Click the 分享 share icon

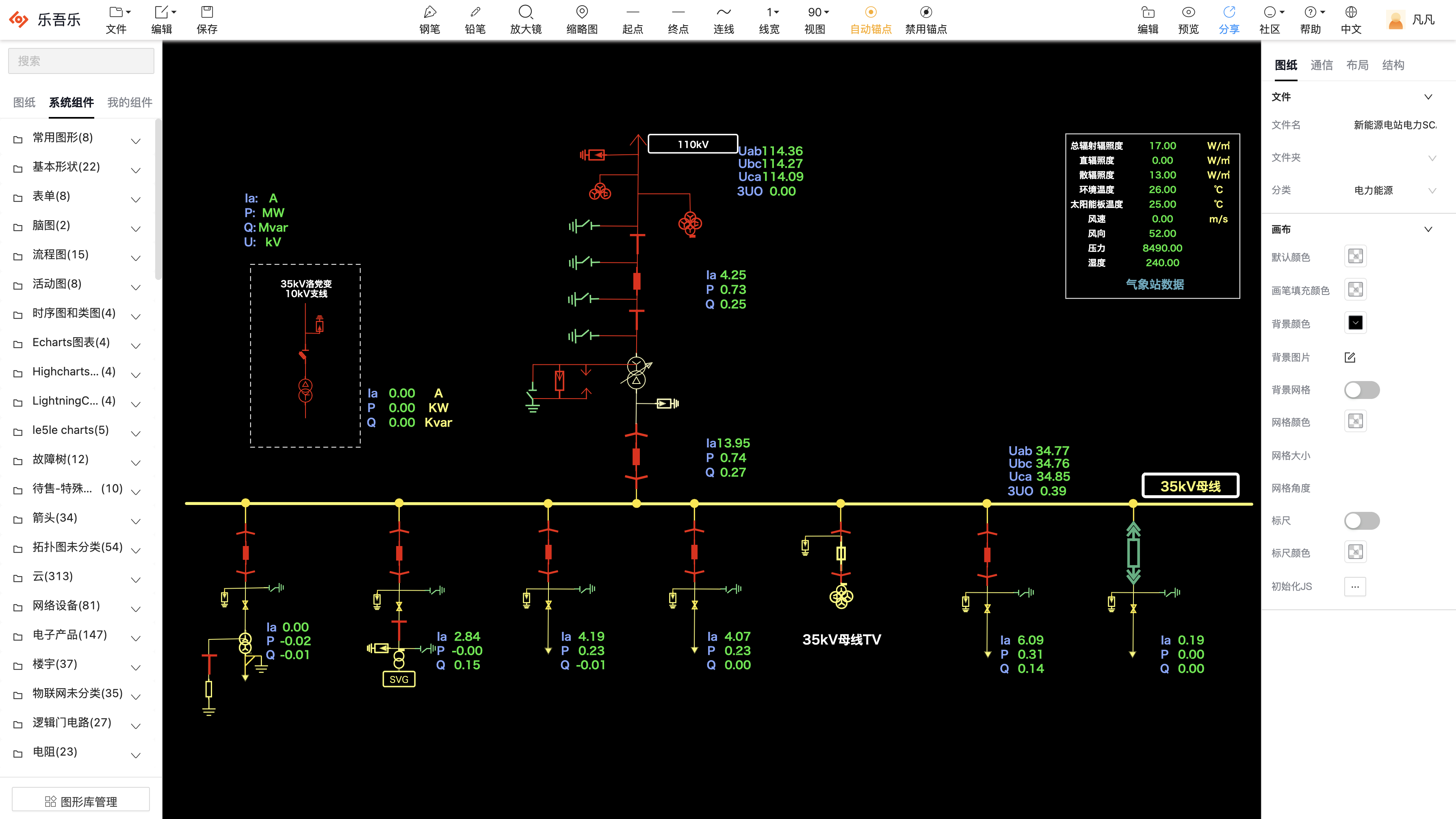click(1229, 13)
